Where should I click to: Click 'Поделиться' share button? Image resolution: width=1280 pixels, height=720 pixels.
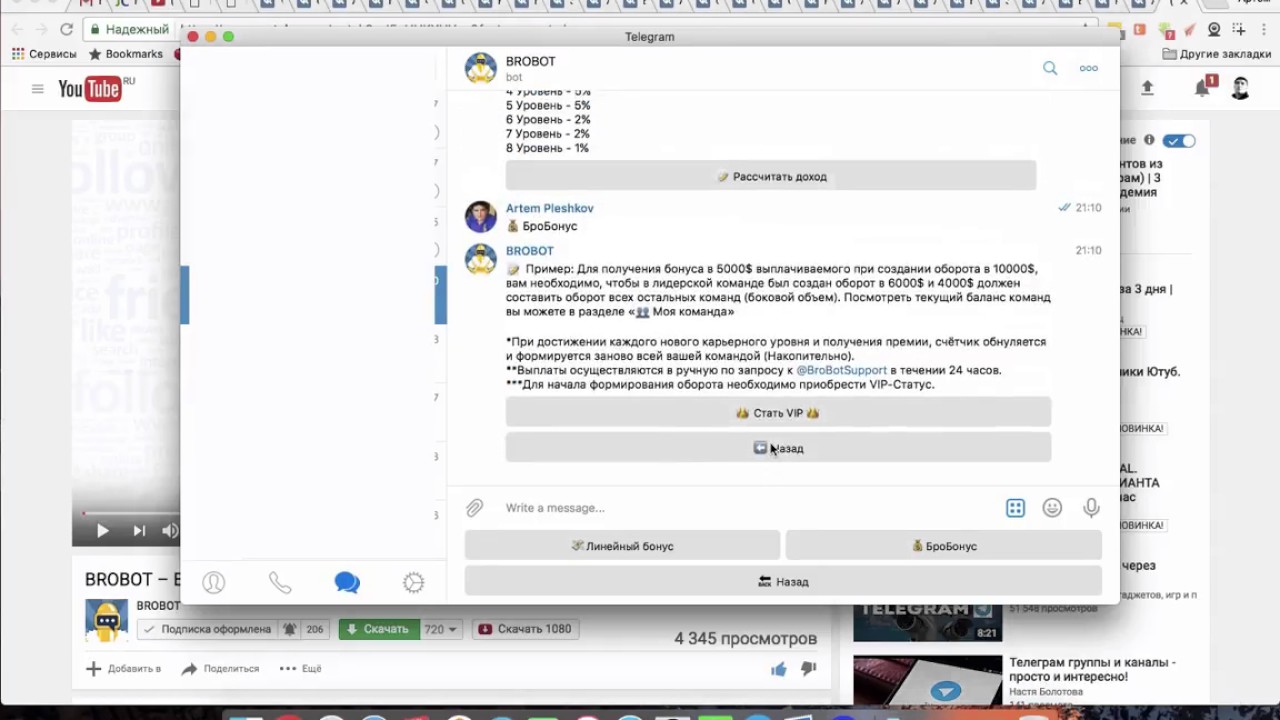click(x=220, y=669)
